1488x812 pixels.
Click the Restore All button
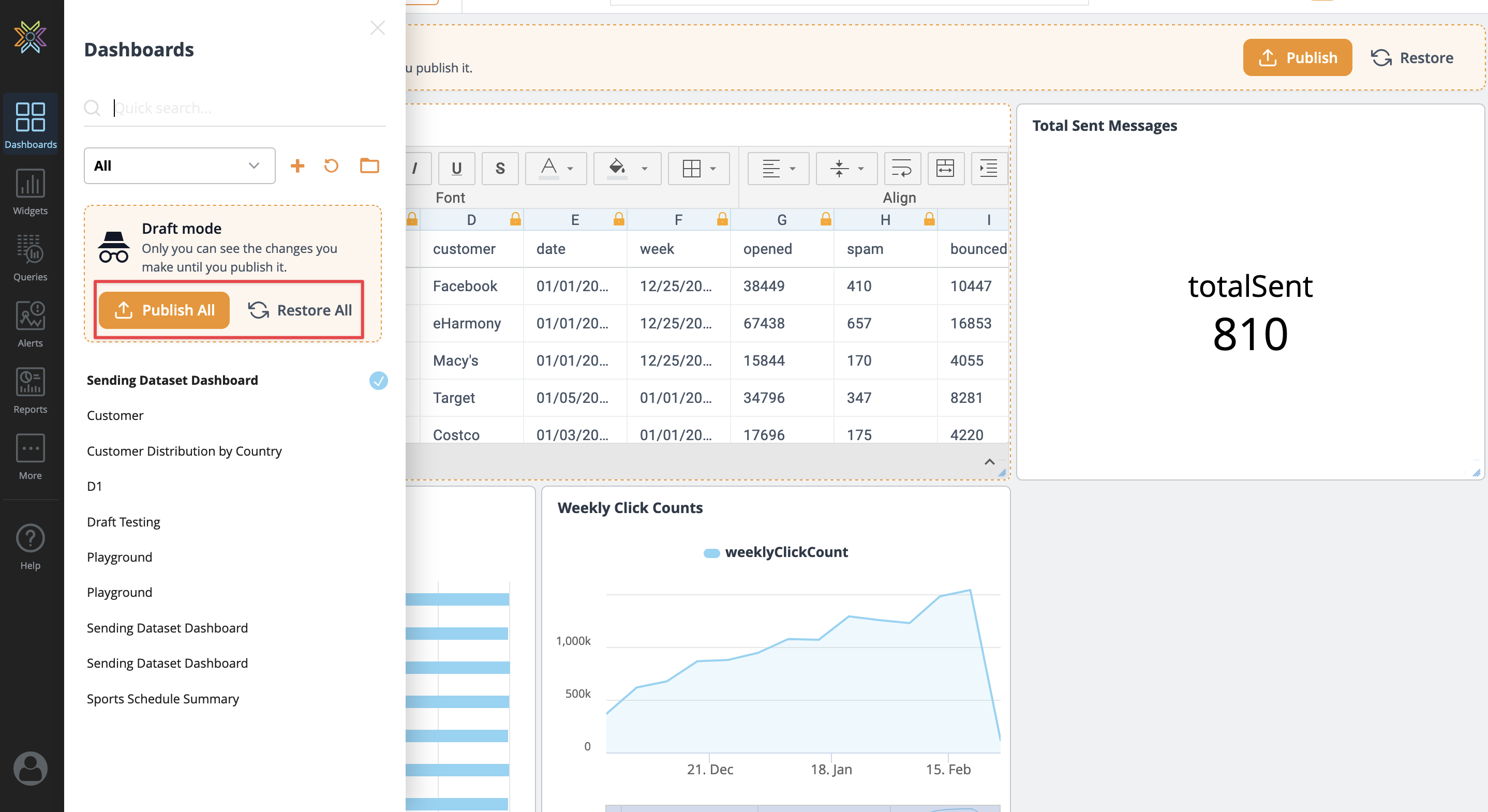300,310
